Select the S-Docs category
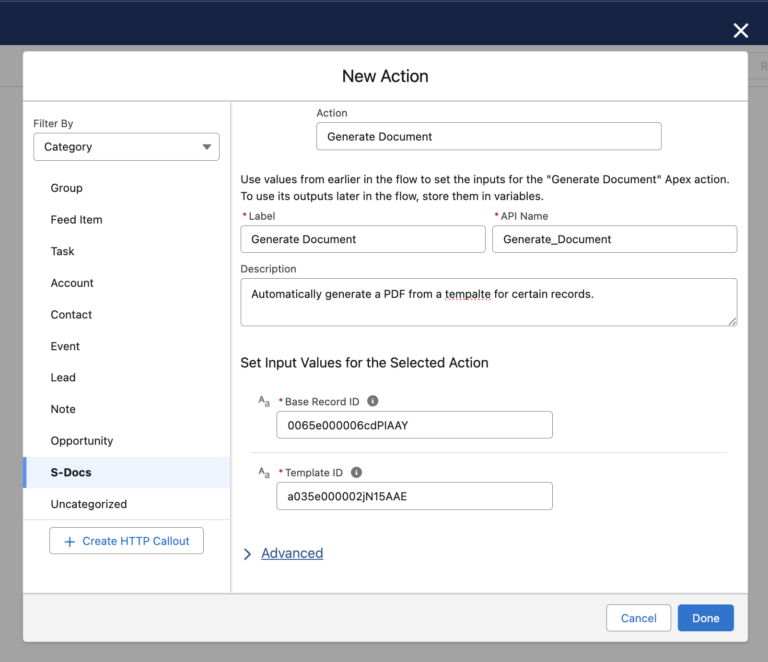Viewport: 768px width, 662px height. click(127, 473)
